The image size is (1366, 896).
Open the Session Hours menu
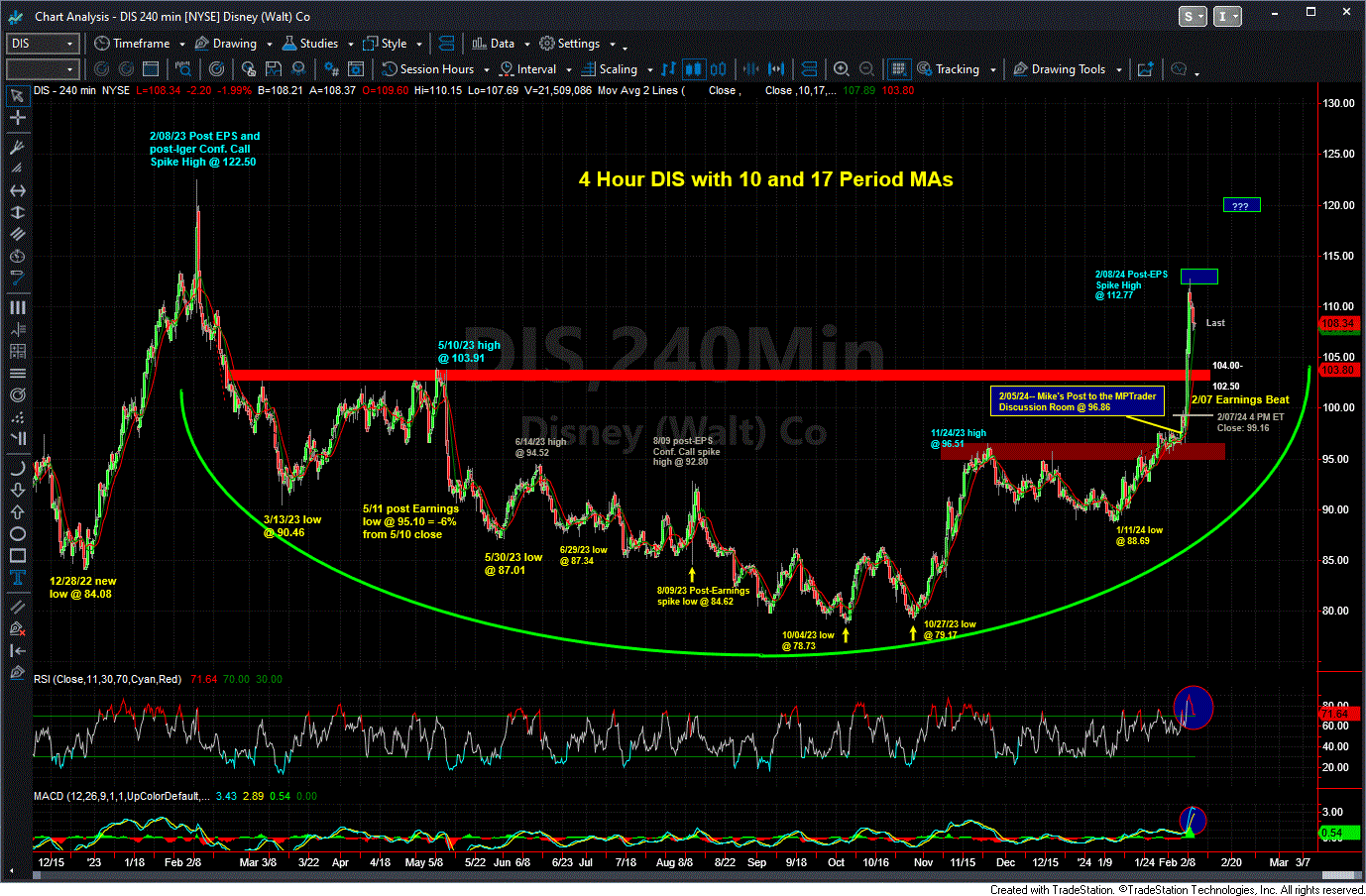click(x=428, y=69)
